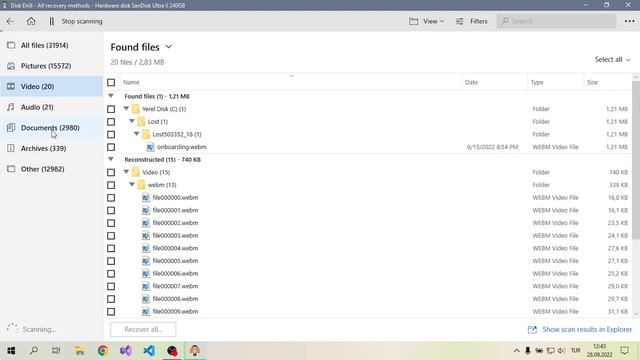Select the Documents (2980) category
The height and width of the screenshot is (360, 640).
[51, 128]
